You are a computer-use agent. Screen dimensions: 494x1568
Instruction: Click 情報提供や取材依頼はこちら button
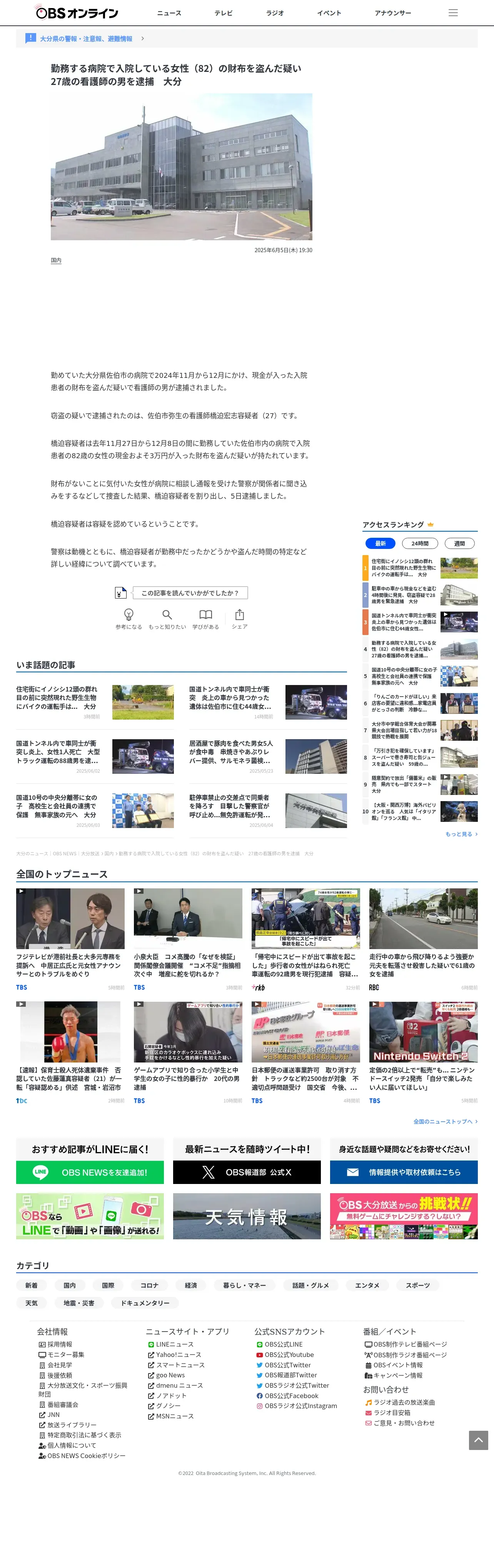(404, 1172)
